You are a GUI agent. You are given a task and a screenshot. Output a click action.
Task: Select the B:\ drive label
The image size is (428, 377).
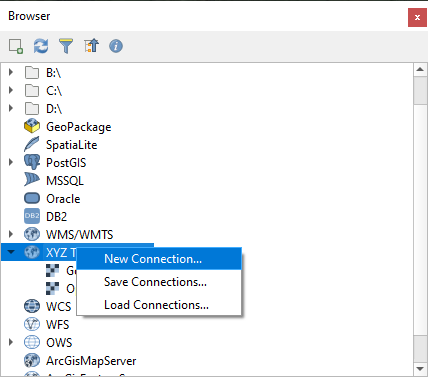(x=53, y=73)
